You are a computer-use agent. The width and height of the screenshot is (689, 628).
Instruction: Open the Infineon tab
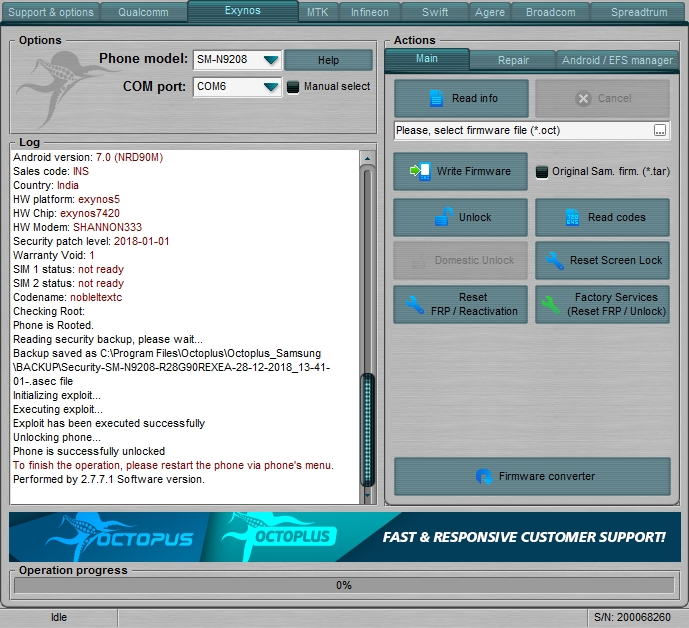tap(370, 12)
